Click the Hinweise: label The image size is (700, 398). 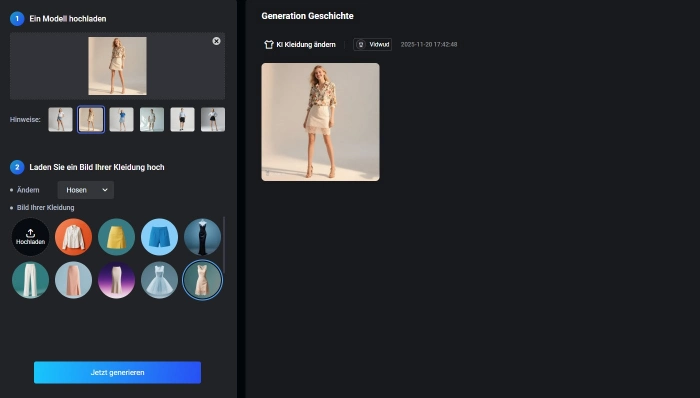pos(25,120)
